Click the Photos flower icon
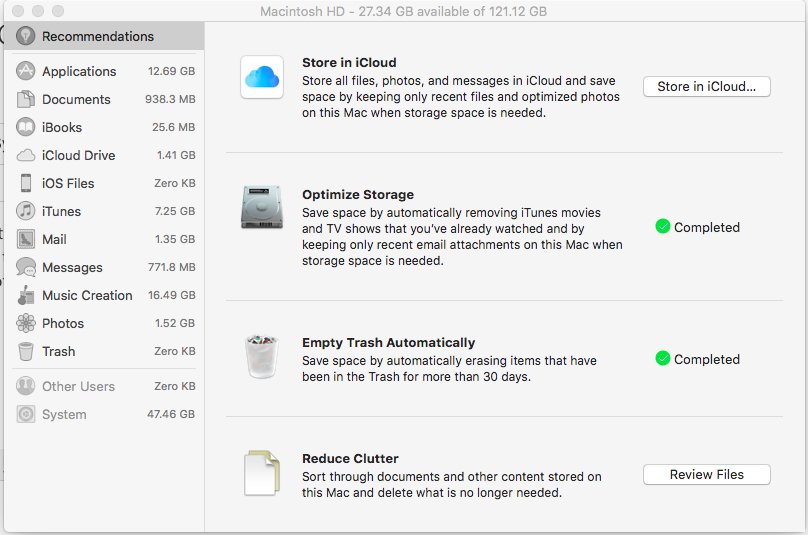The height and width of the screenshot is (535, 808). (x=25, y=323)
